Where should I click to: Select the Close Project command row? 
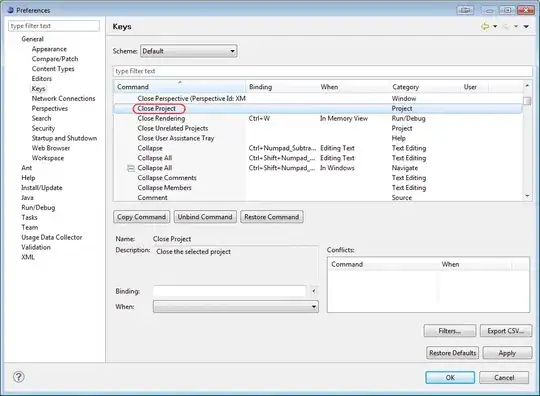(x=318, y=108)
